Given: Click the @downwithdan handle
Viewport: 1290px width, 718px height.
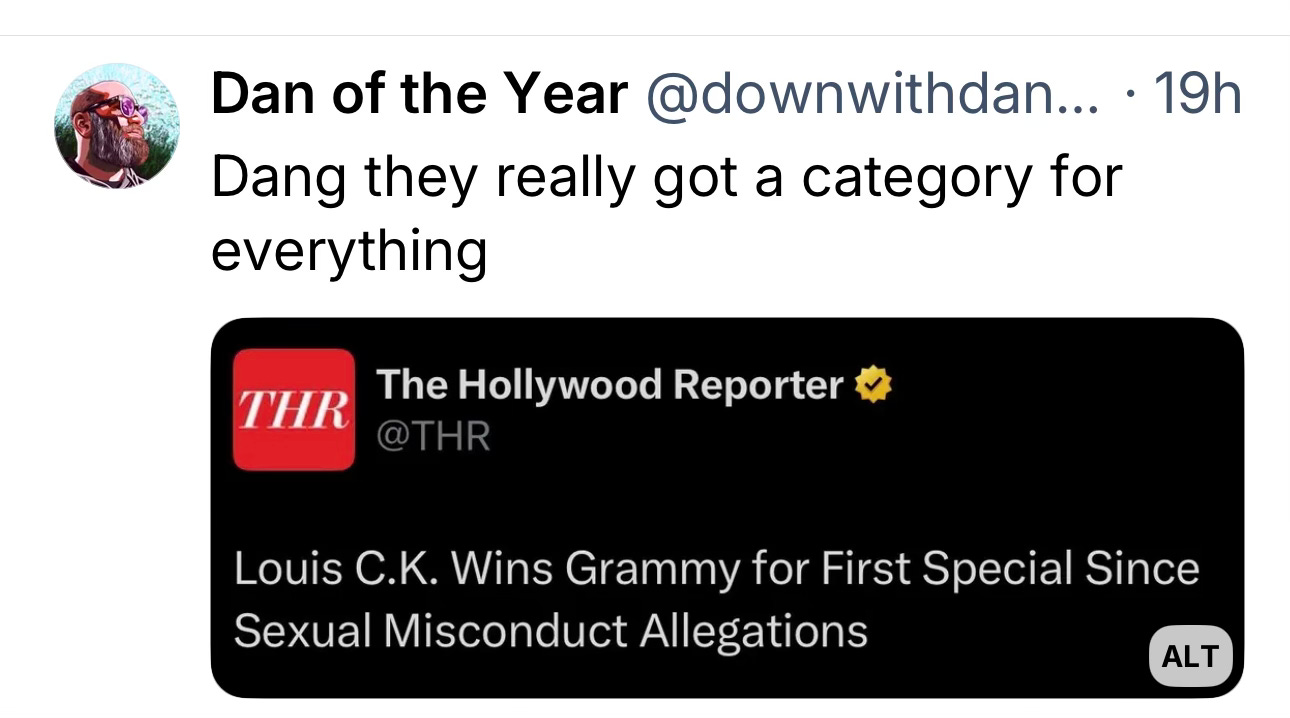Looking at the screenshot, I should click(871, 95).
